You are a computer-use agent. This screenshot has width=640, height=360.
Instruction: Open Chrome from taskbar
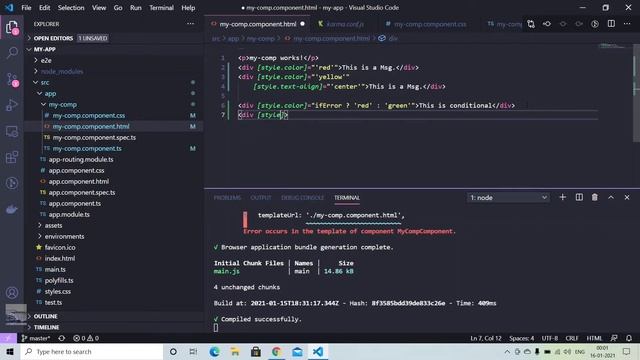277,351
